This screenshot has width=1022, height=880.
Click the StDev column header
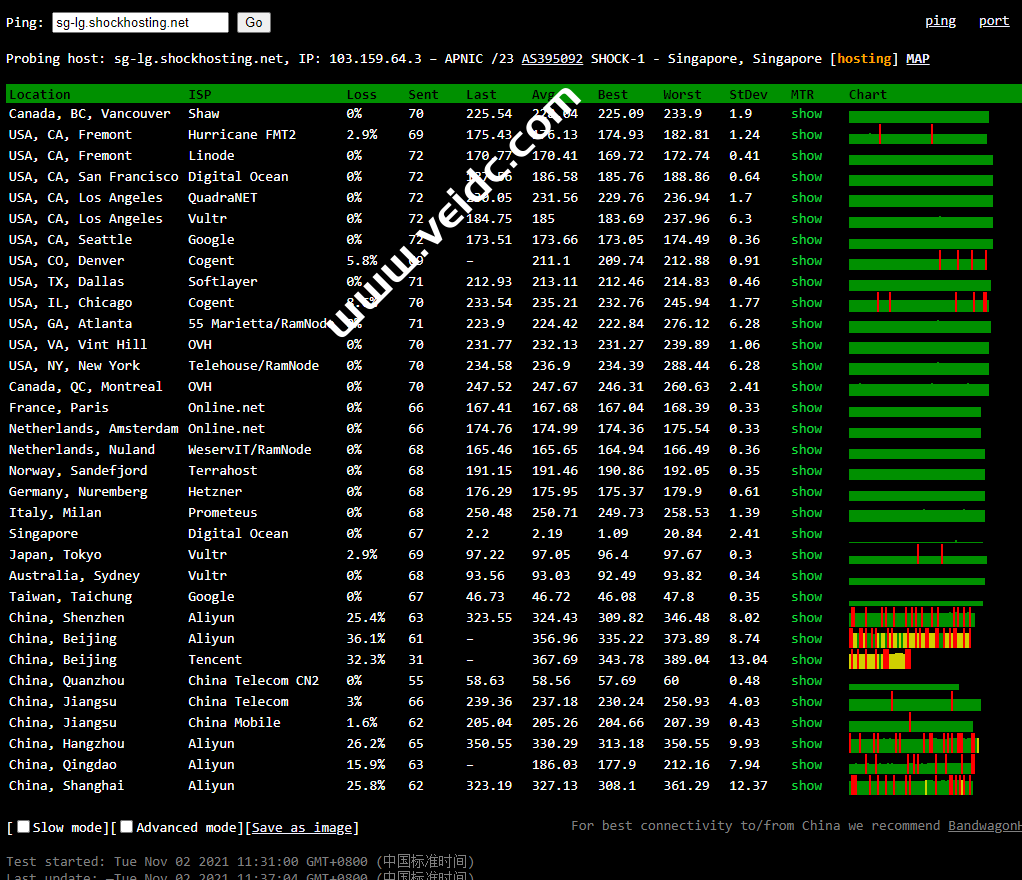click(748, 95)
